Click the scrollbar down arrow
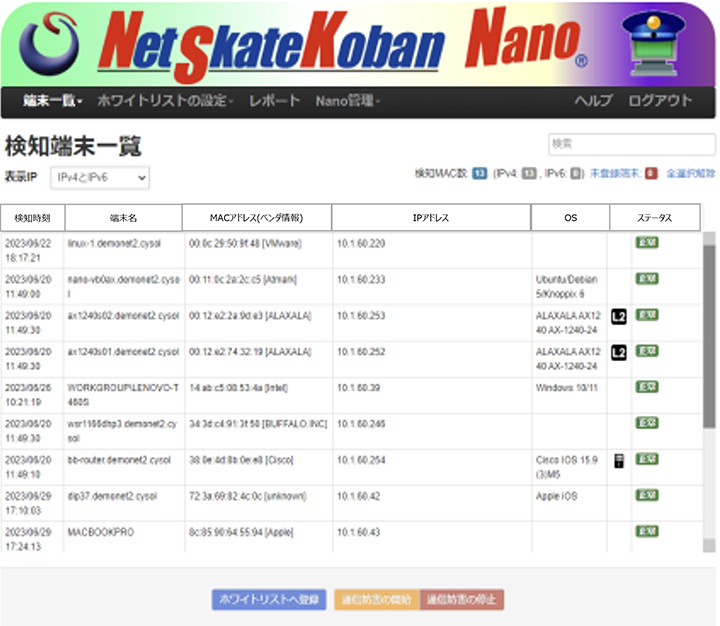Image resolution: width=720 pixels, height=626 pixels. tap(709, 546)
